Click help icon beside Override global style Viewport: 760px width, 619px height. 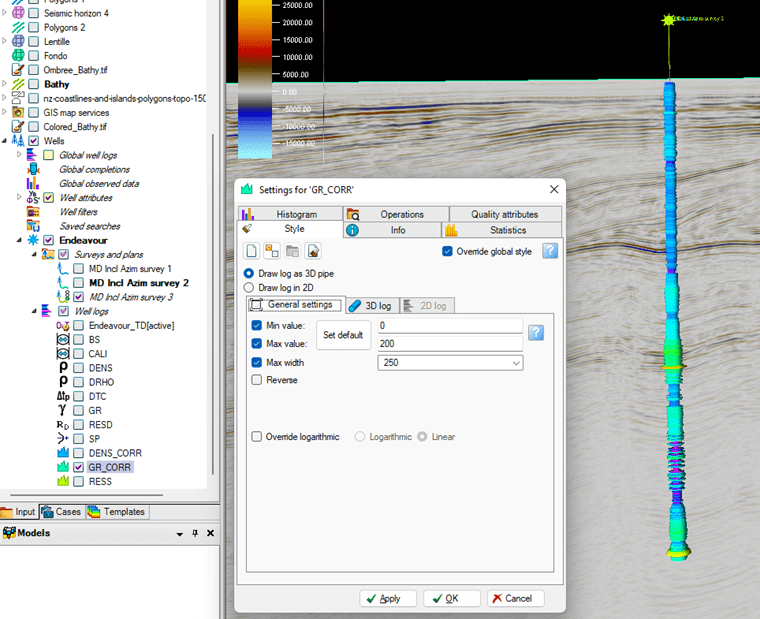549,251
